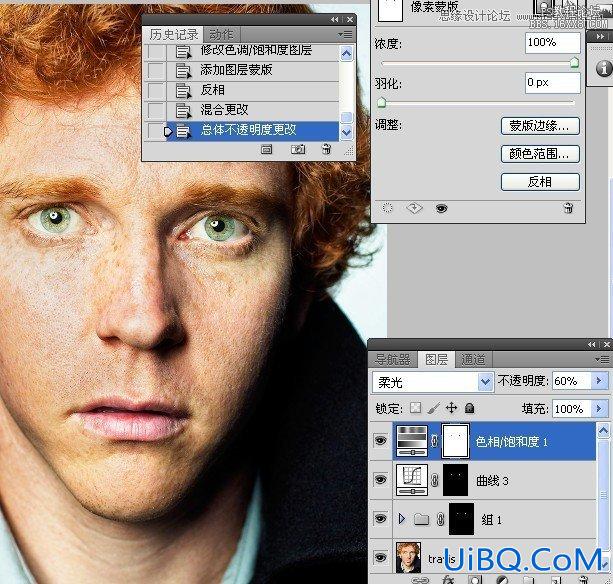Select the 图层 (Layers) tab
The image size is (613, 584).
tap(436, 359)
